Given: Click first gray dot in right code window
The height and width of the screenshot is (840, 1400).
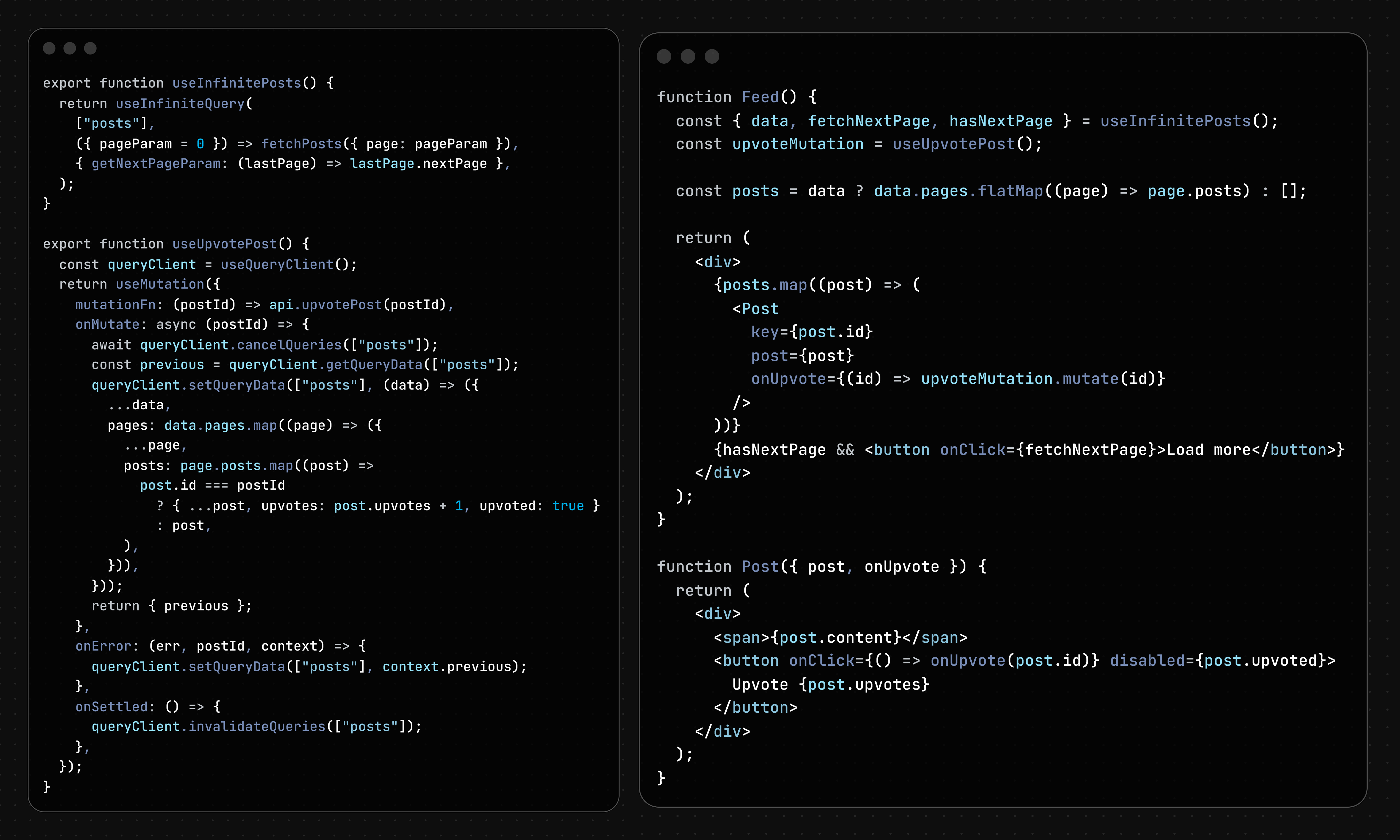Looking at the screenshot, I should coord(664,57).
